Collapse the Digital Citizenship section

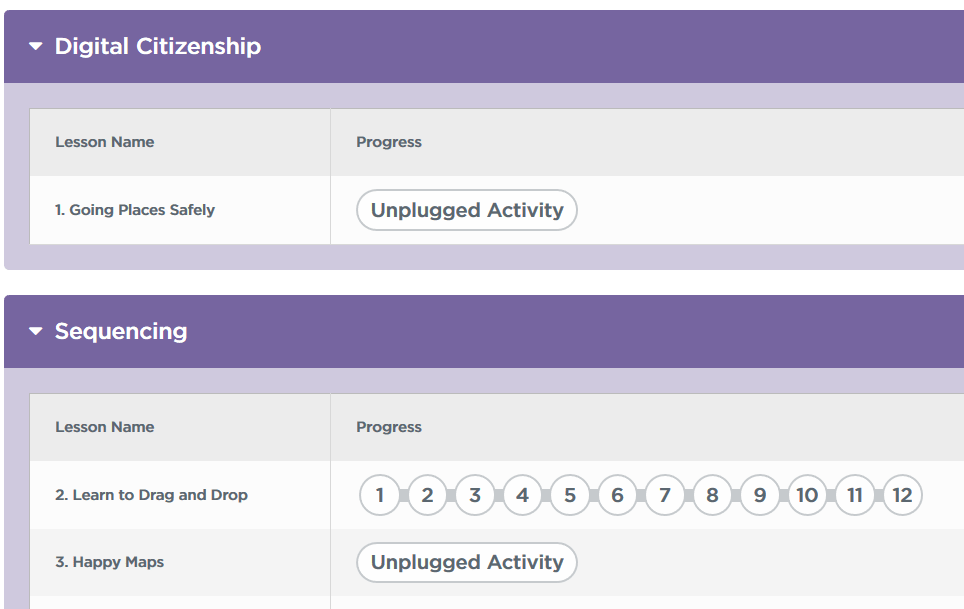tap(36, 46)
